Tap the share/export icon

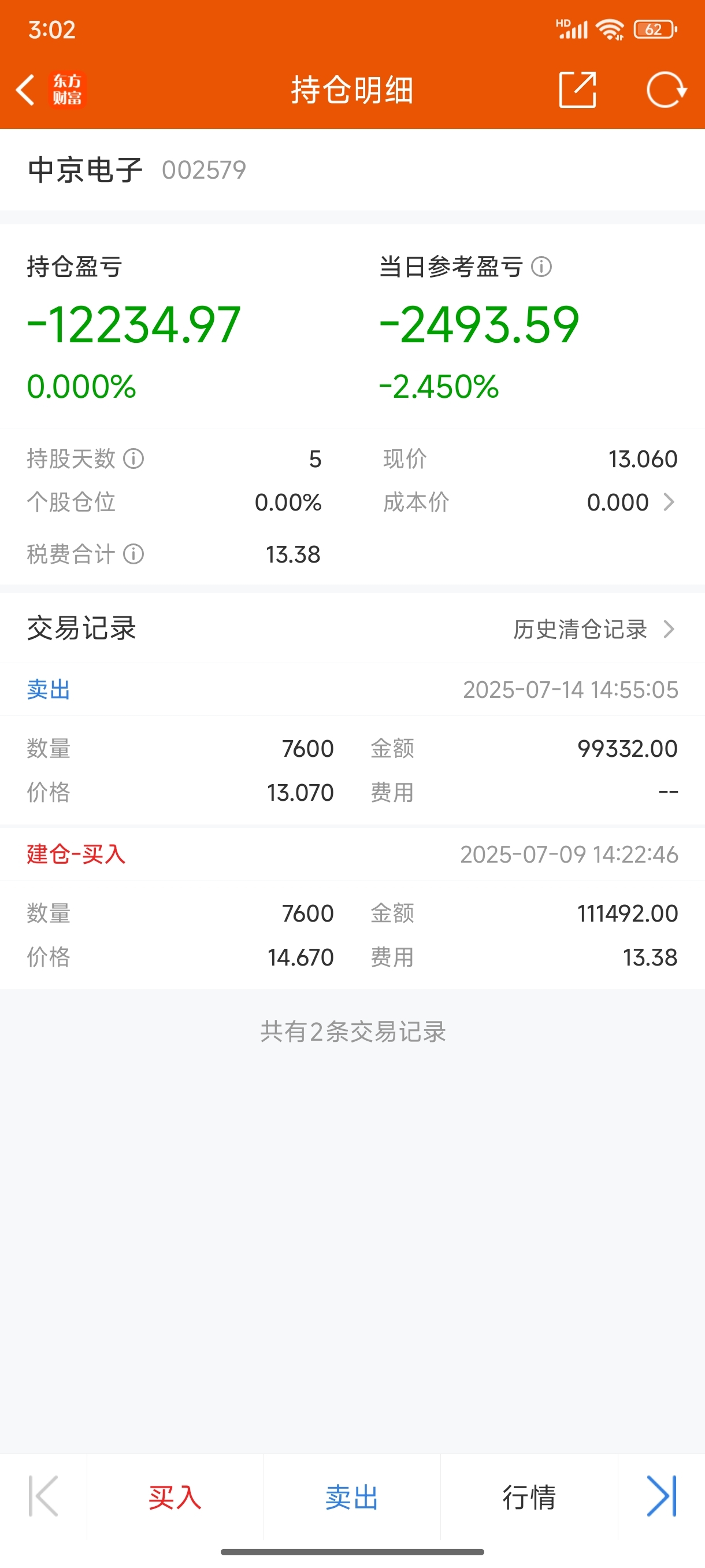(577, 90)
